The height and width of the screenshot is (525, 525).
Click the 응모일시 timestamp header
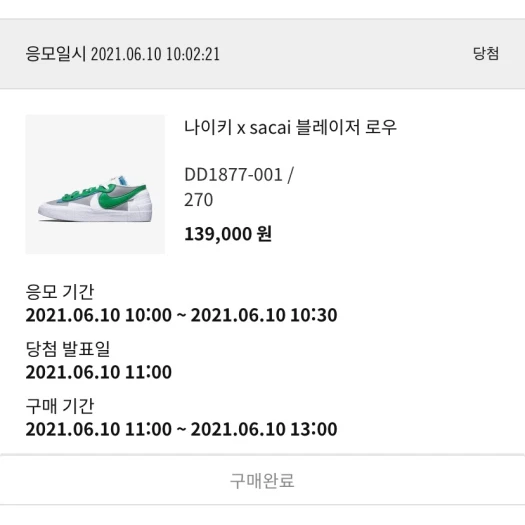(123, 54)
